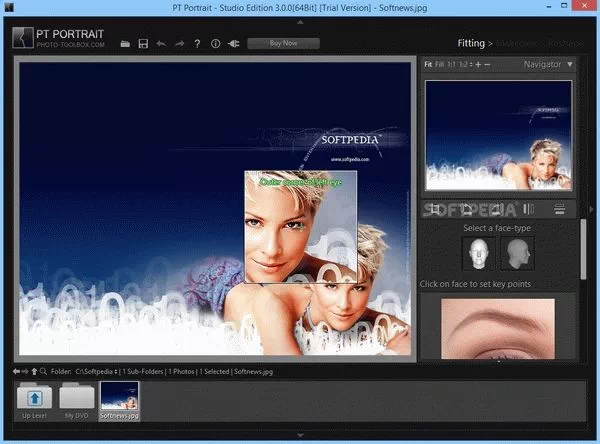Click the Save disk icon
The width and height of the screenshot is (600, 444).
[x=143, y=44]
